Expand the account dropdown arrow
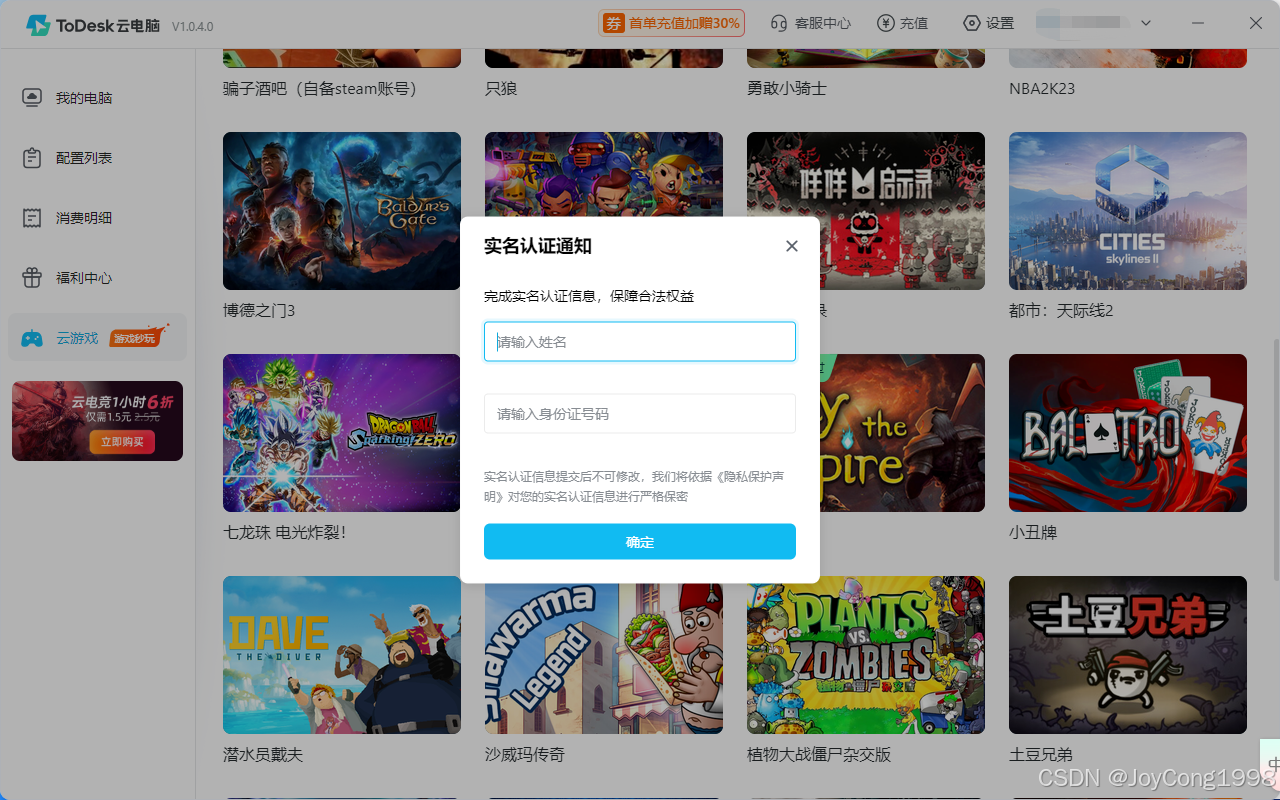The width and height of the screenshot is (1280, 800). coord(1146,23)
